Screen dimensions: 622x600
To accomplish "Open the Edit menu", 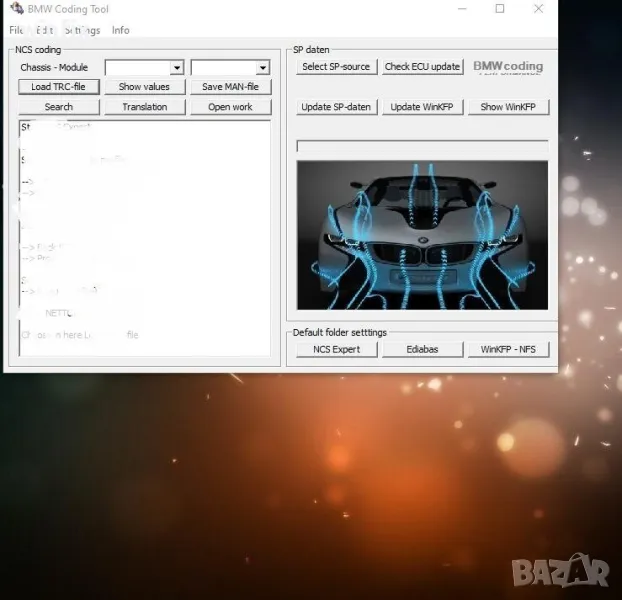I will (x=44, y=30).
